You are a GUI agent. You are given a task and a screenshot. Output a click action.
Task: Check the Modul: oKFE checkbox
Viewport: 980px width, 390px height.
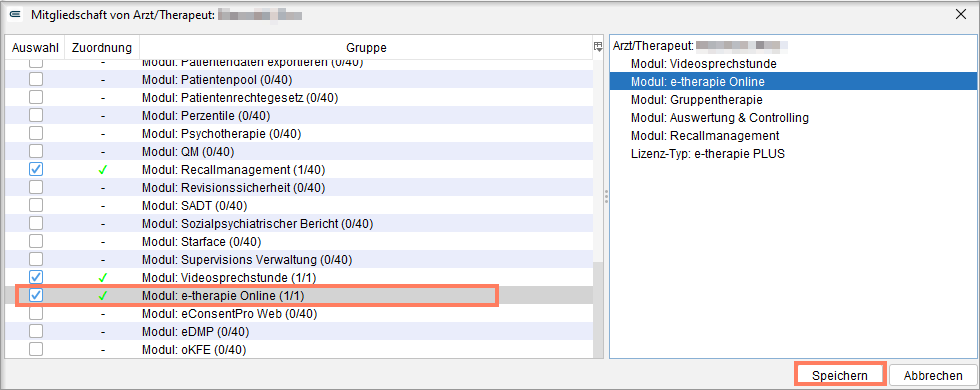(36, 349)
